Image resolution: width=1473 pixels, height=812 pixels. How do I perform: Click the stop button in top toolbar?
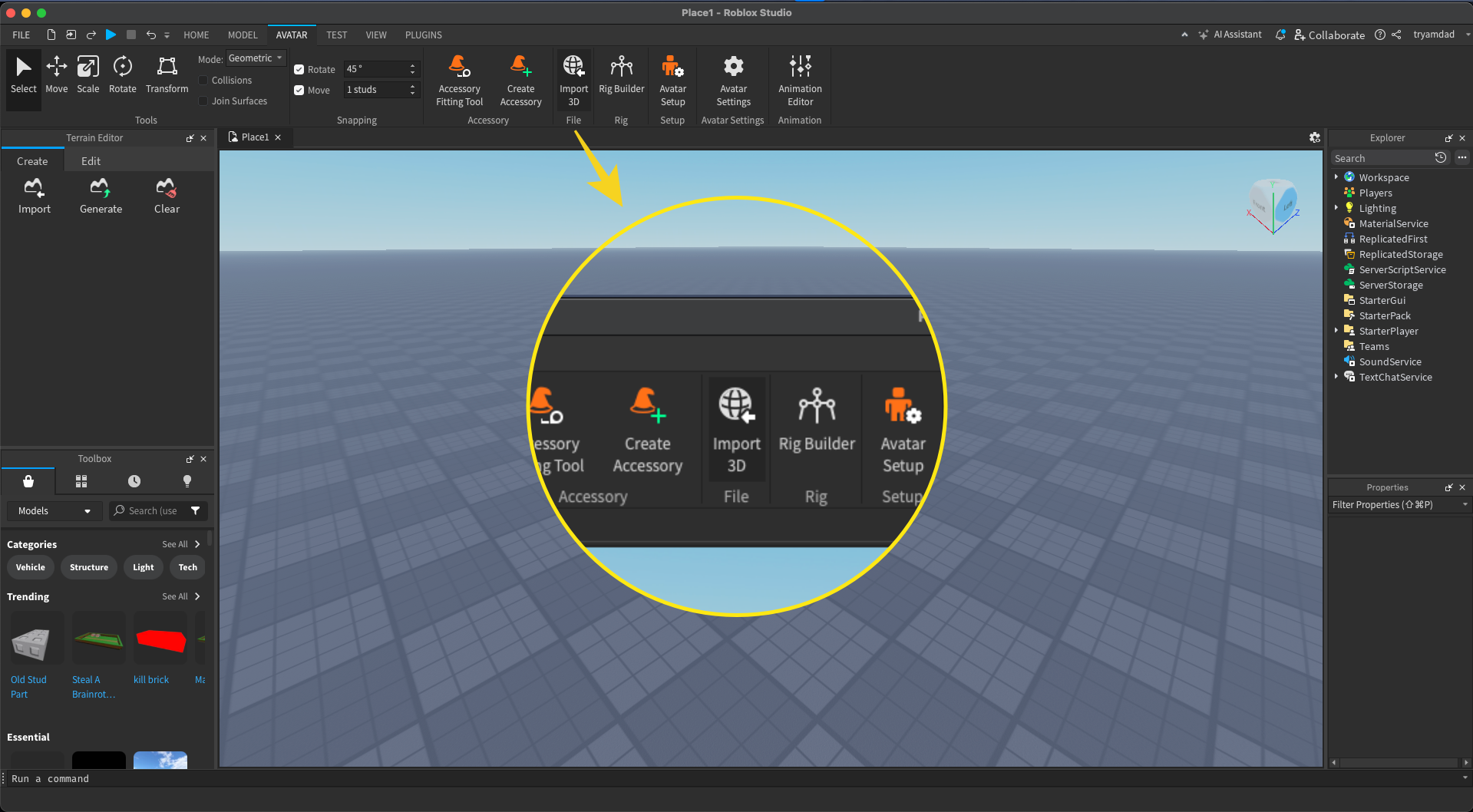click(x=131, y=35)
